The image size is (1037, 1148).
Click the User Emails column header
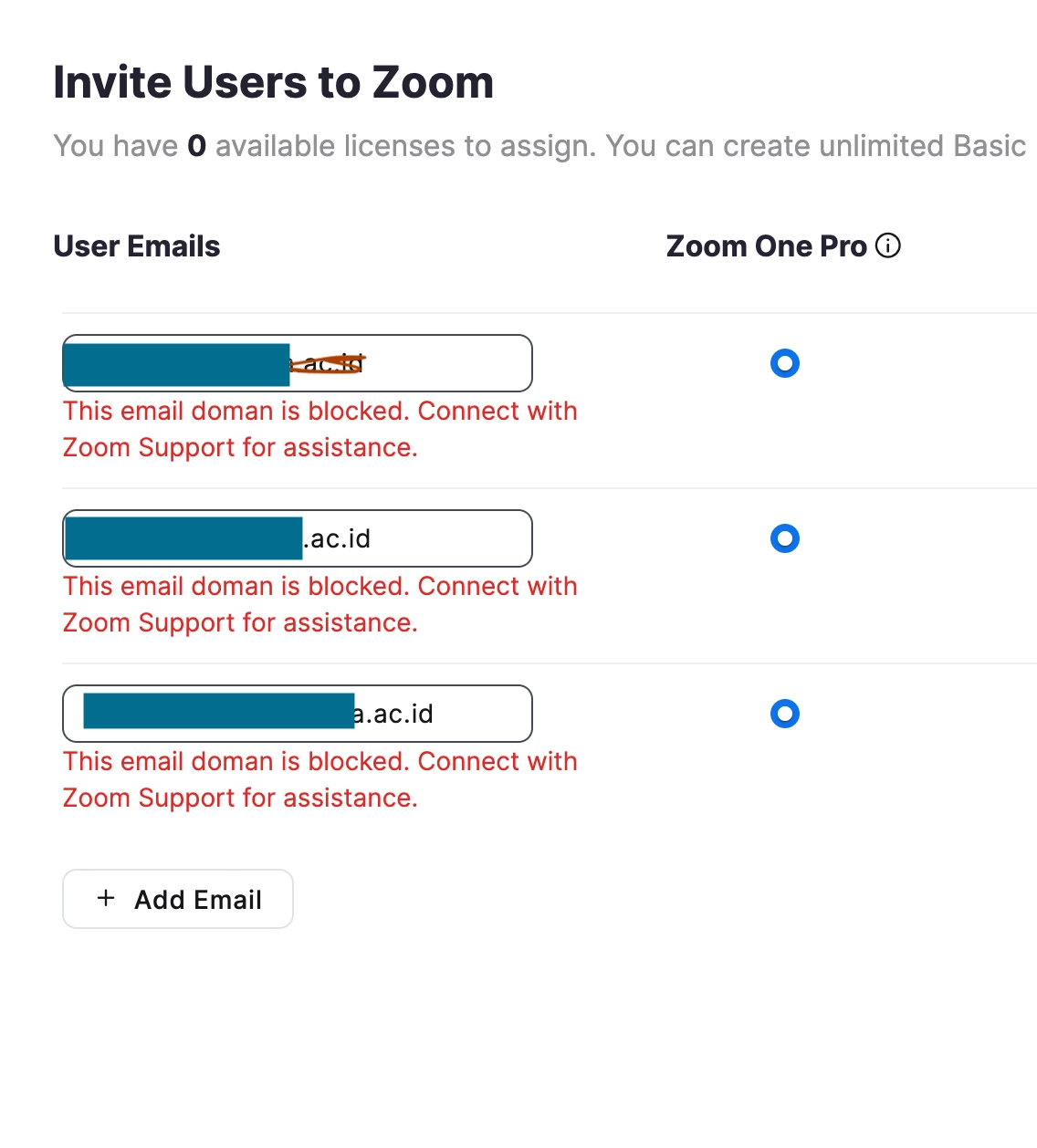coord(137,246)
